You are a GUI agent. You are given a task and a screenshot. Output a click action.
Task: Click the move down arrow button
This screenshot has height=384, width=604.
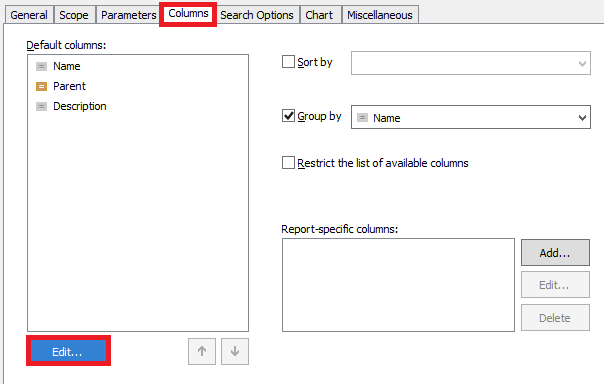[235, 351]
